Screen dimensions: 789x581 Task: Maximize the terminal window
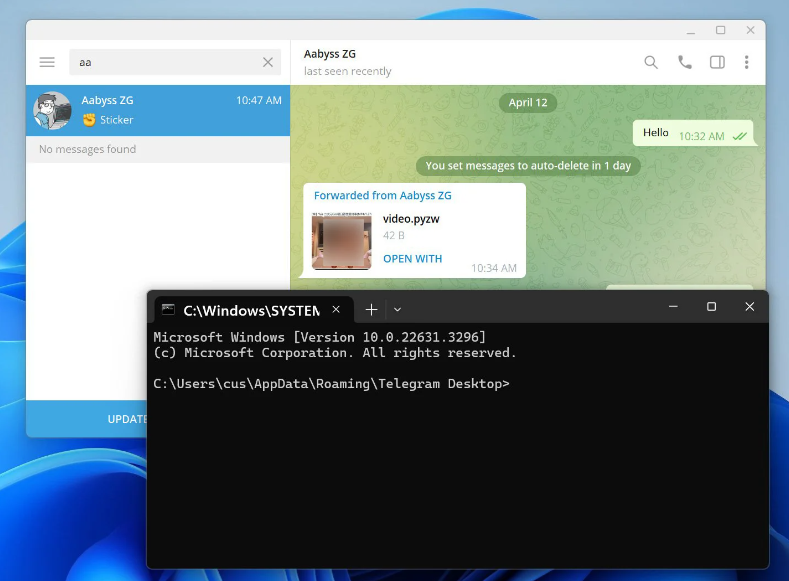tap(711, 307)
